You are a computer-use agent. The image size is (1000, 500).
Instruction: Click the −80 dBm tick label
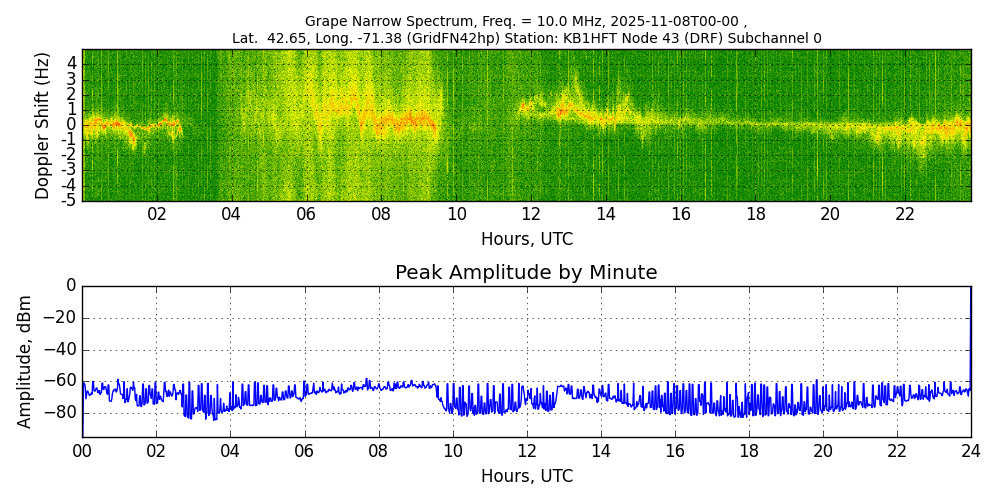coord(60,412)
